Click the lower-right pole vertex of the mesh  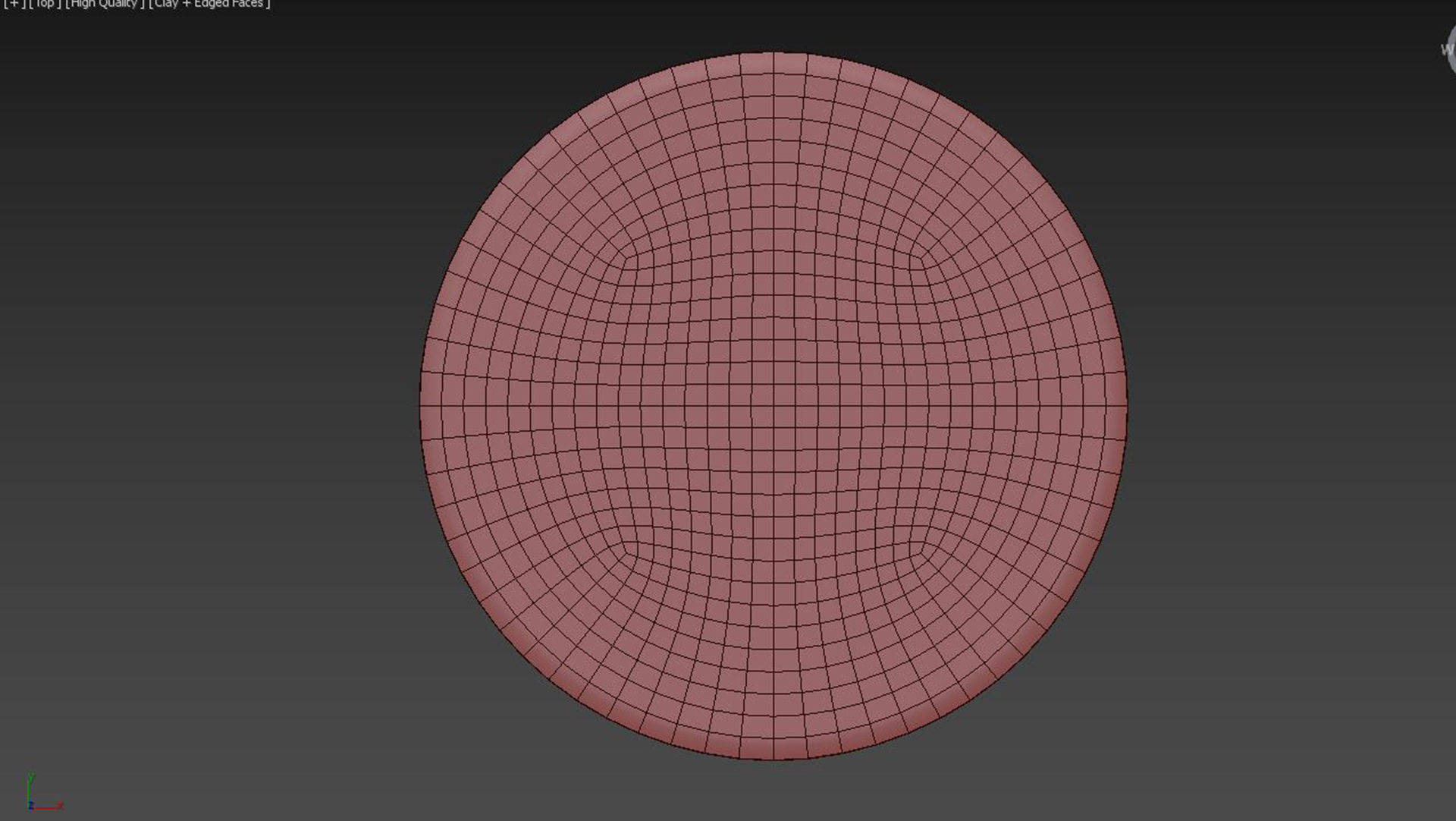pos(921,552)
